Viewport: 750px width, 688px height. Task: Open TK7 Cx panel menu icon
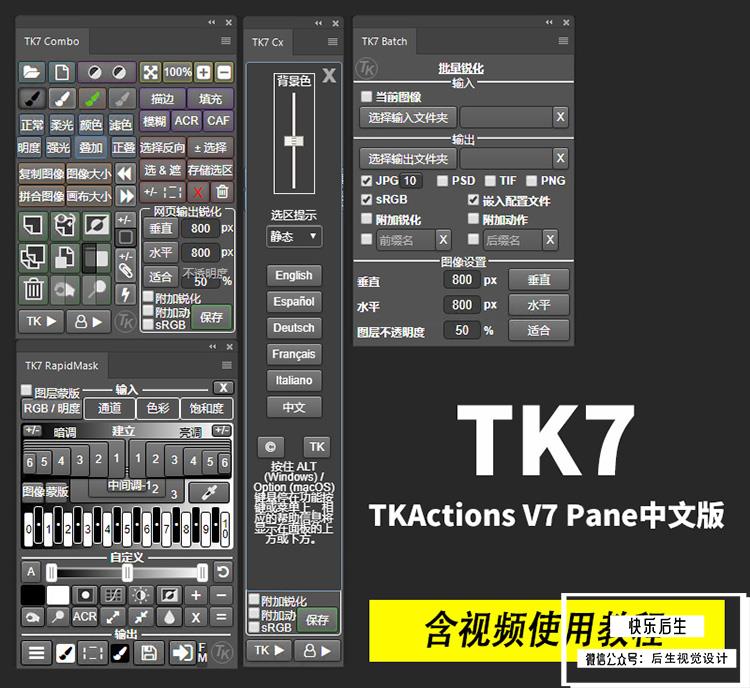point(332,42)
